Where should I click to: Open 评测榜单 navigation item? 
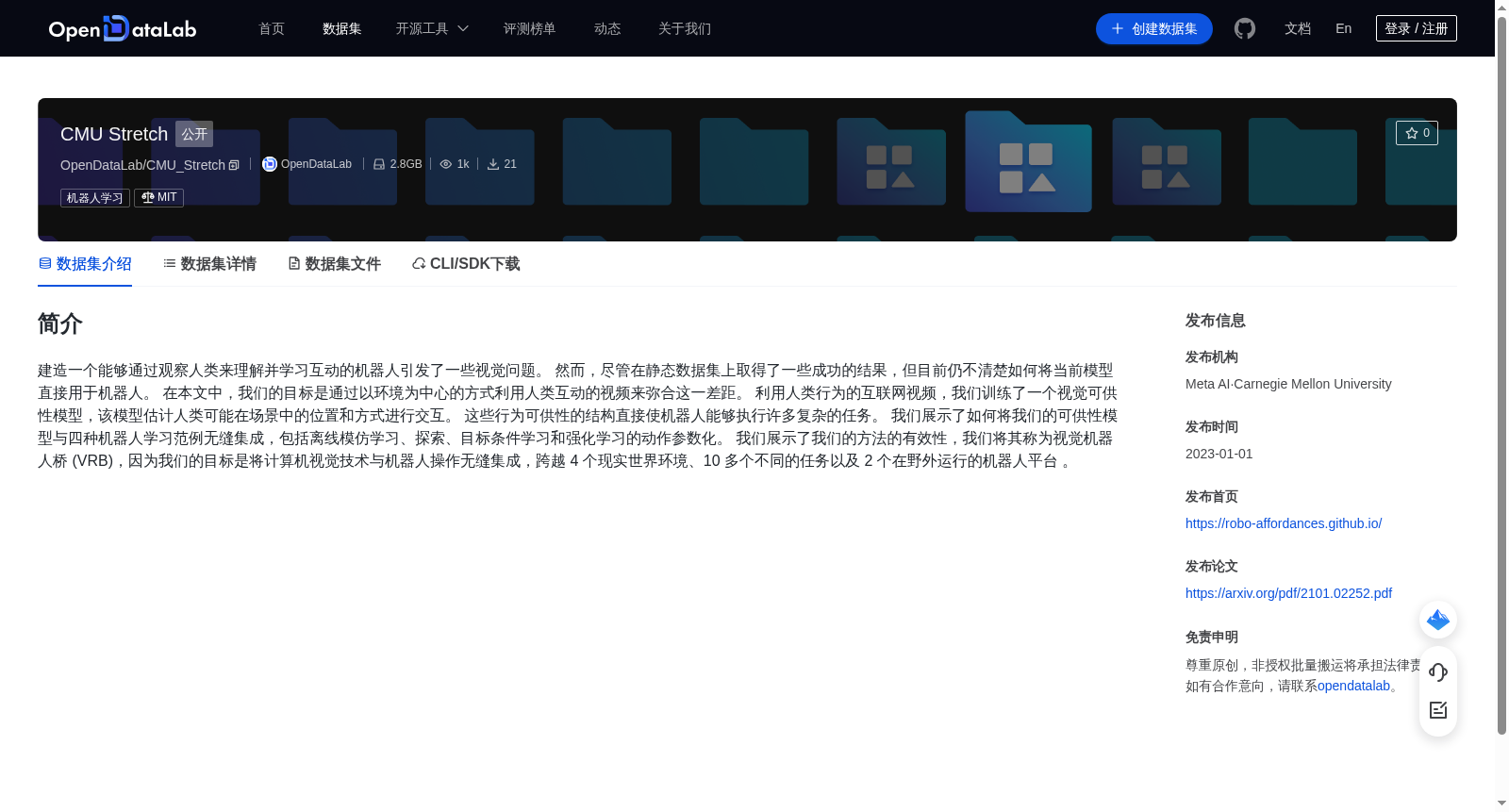click(529, 28)
